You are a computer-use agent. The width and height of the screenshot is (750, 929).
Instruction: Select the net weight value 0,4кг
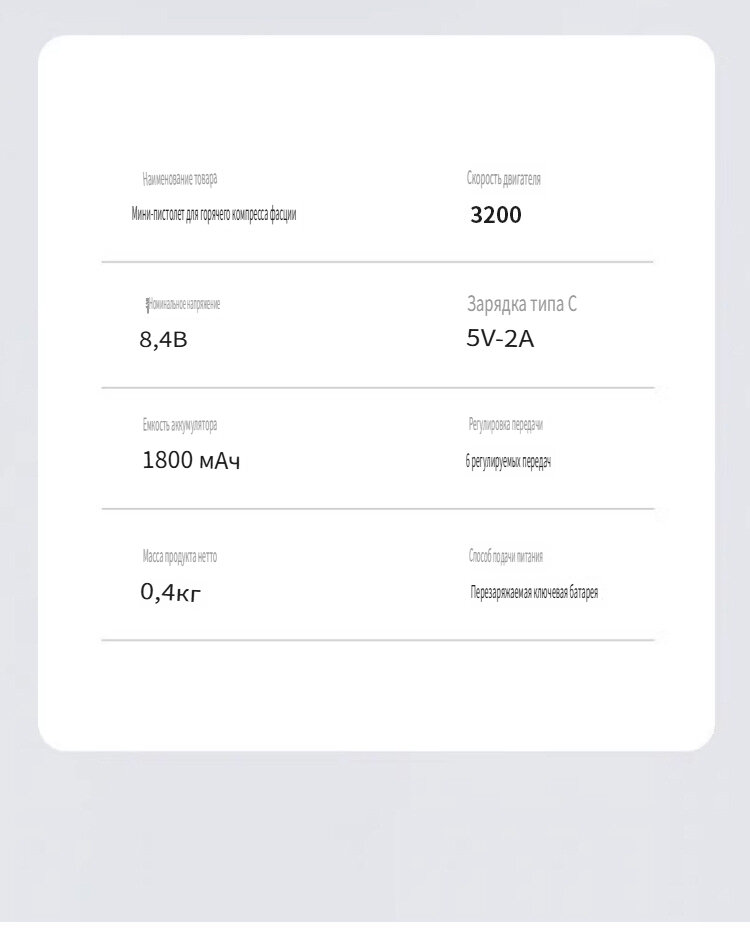(x=171, y=592)
